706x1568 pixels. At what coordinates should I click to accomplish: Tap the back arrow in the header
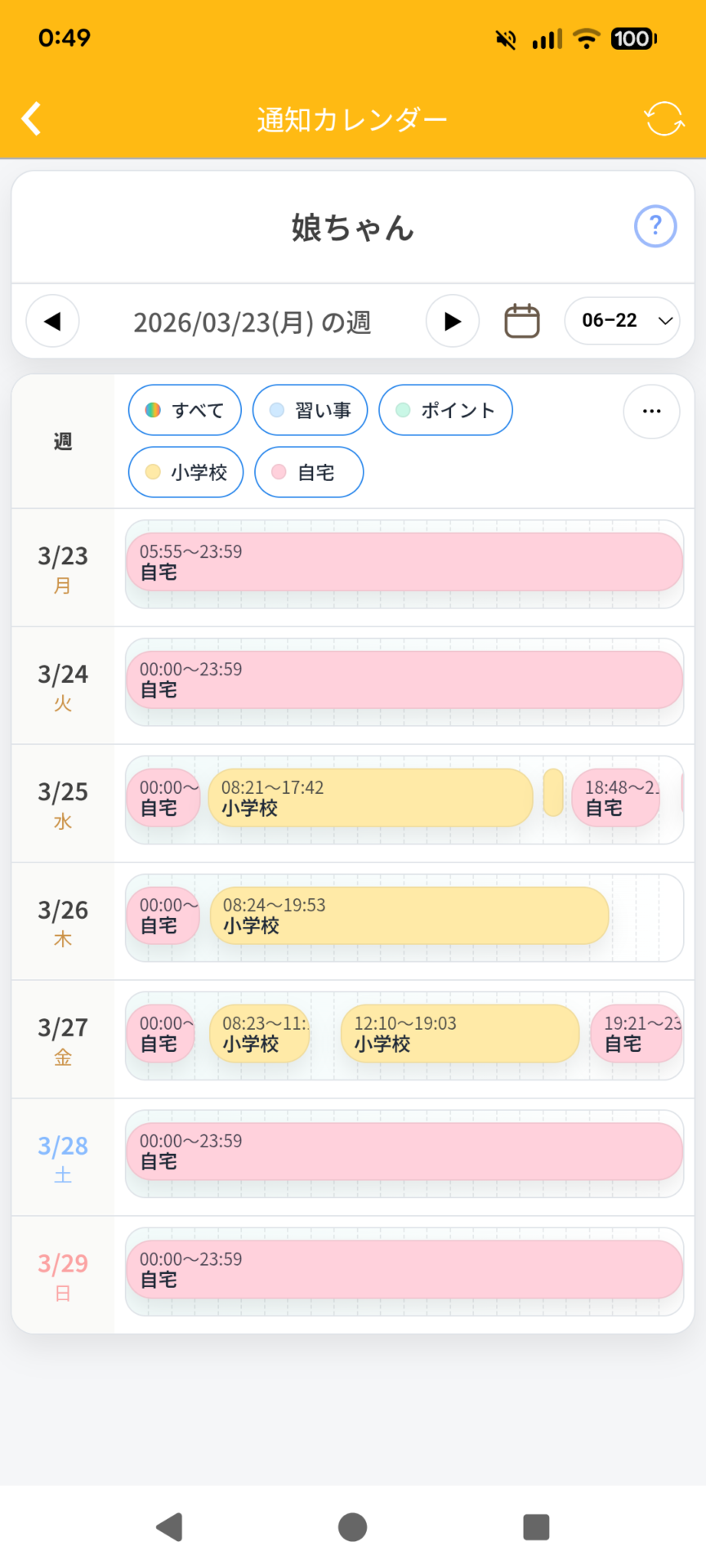tap(32, 118)
